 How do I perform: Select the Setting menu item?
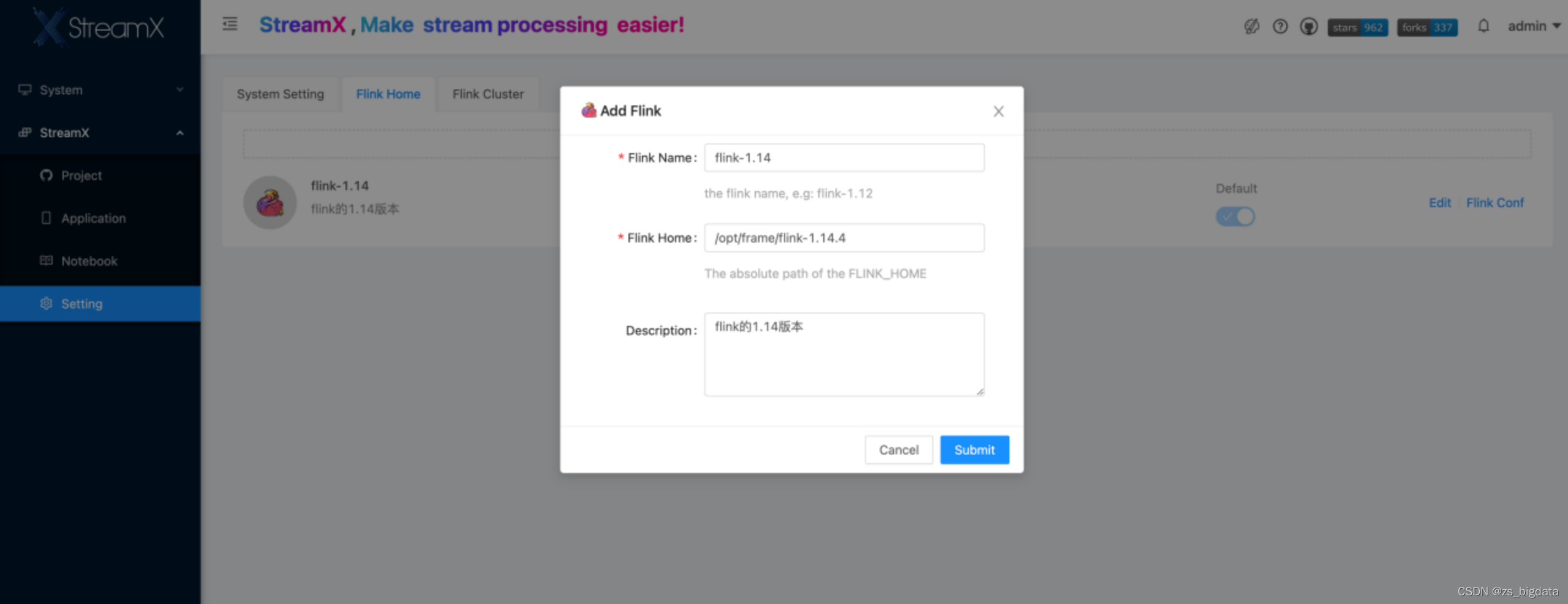tap(100, 304)
